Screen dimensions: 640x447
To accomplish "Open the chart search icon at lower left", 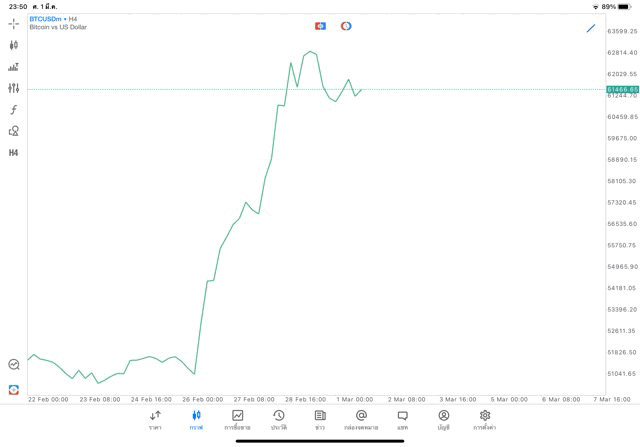I will [x=14, y=365].
